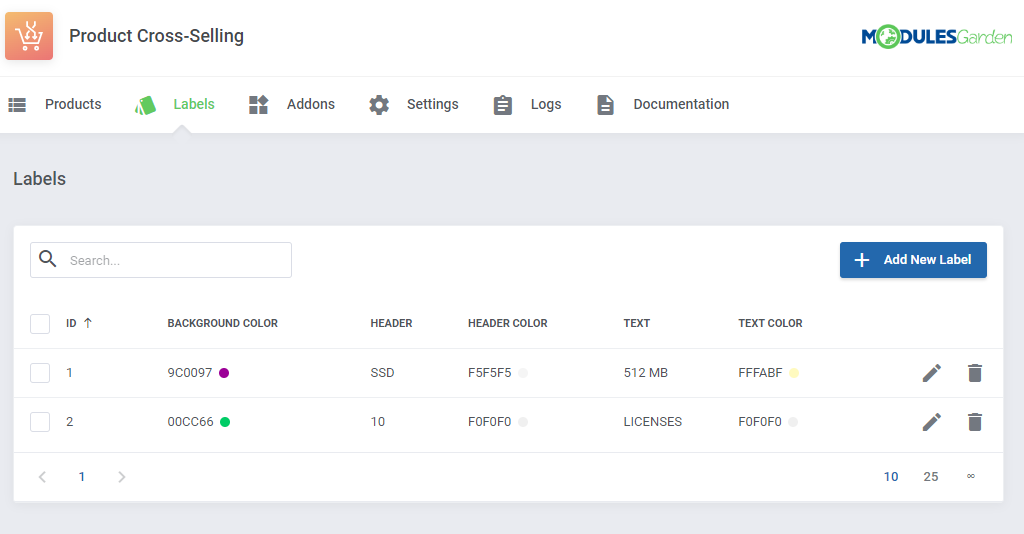
Task: Click the Logs clipboard icon
Action: [x=502, y=104]
